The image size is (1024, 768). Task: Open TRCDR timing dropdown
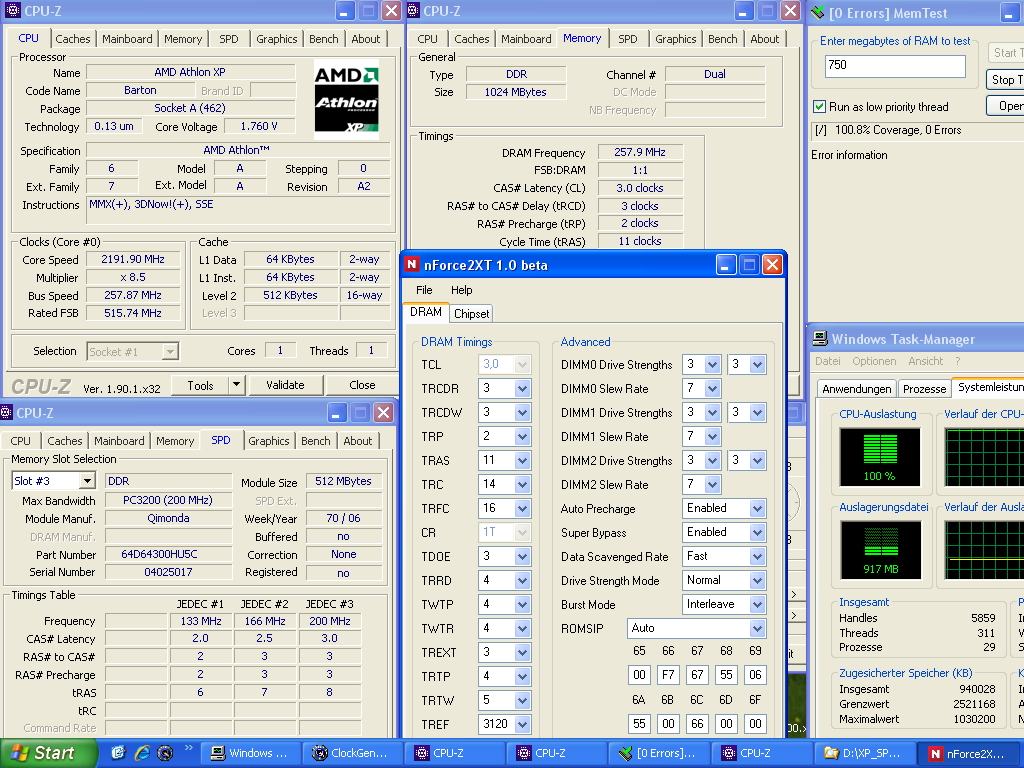pos(522,389)
